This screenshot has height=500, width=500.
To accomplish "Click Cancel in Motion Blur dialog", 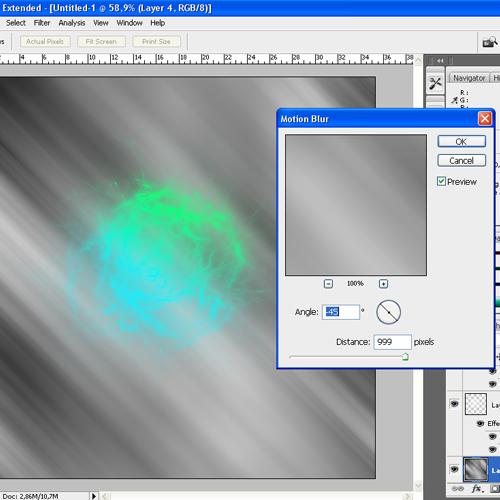I will click(461, 161).
